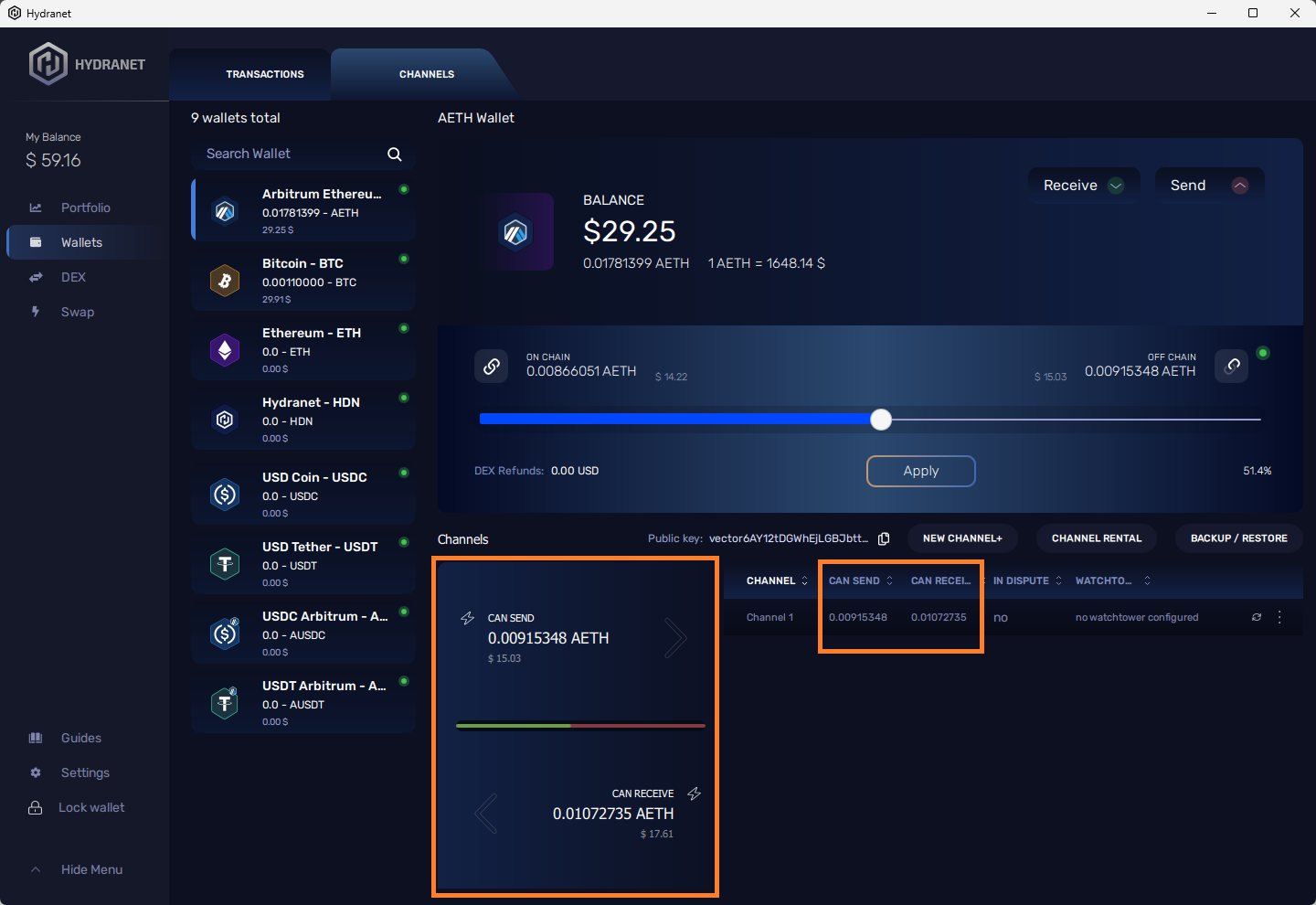The width and height of the screenshot is (1316, 905).
Task: Select the USD Tether USDT wallet icon
Action: coord(225,564)
